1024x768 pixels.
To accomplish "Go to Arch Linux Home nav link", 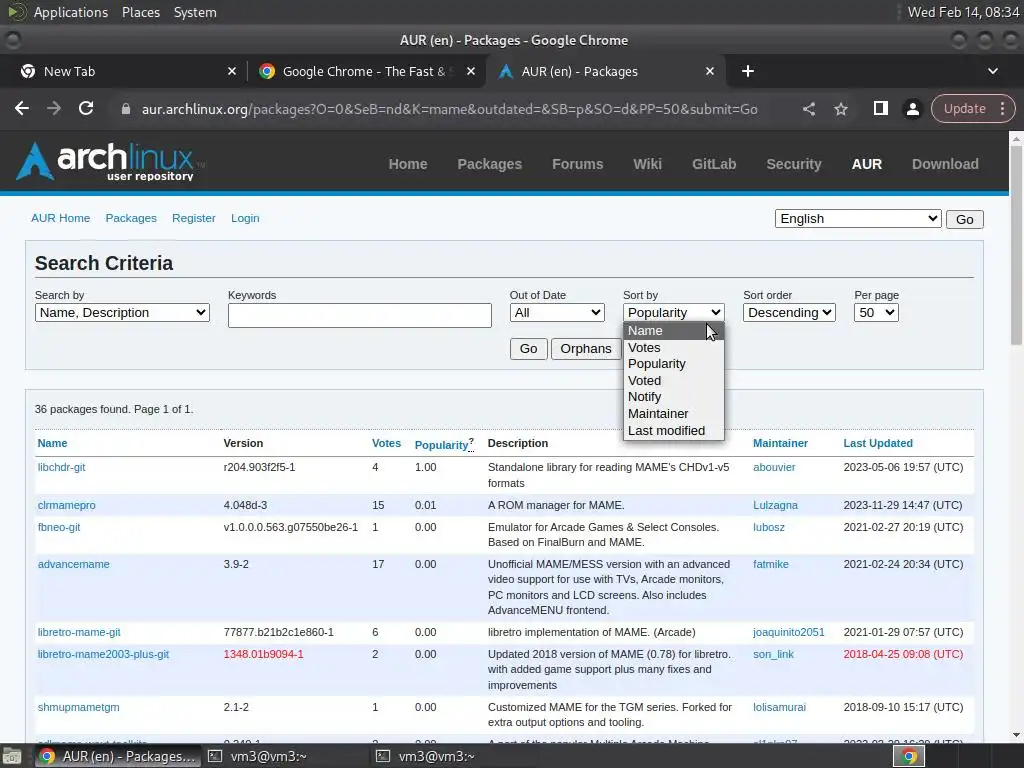I will [408, 164].
